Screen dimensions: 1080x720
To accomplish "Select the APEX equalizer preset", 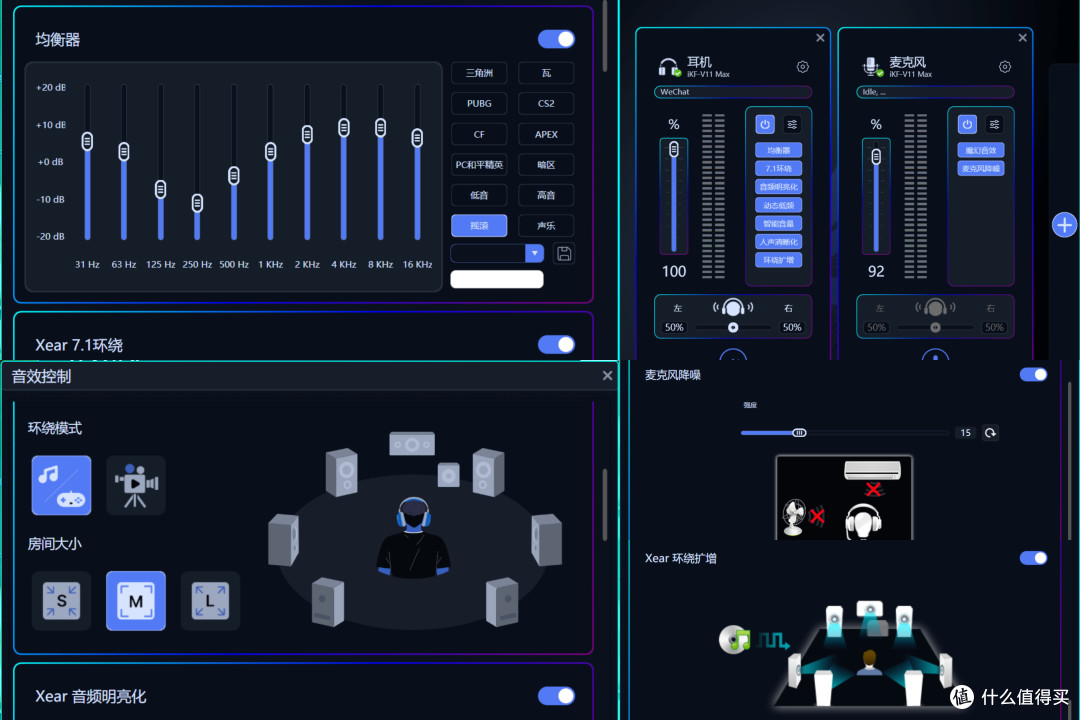I will tap(546, 134).
